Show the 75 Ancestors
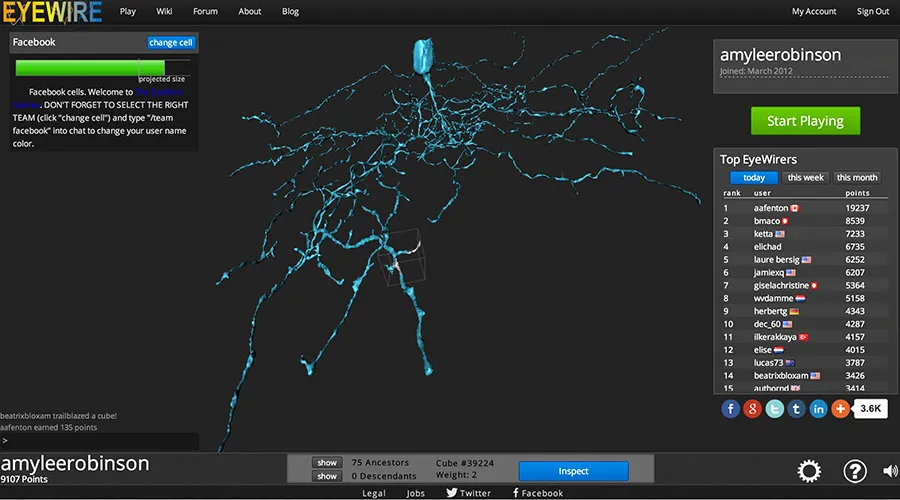 [x=327, y=463]
